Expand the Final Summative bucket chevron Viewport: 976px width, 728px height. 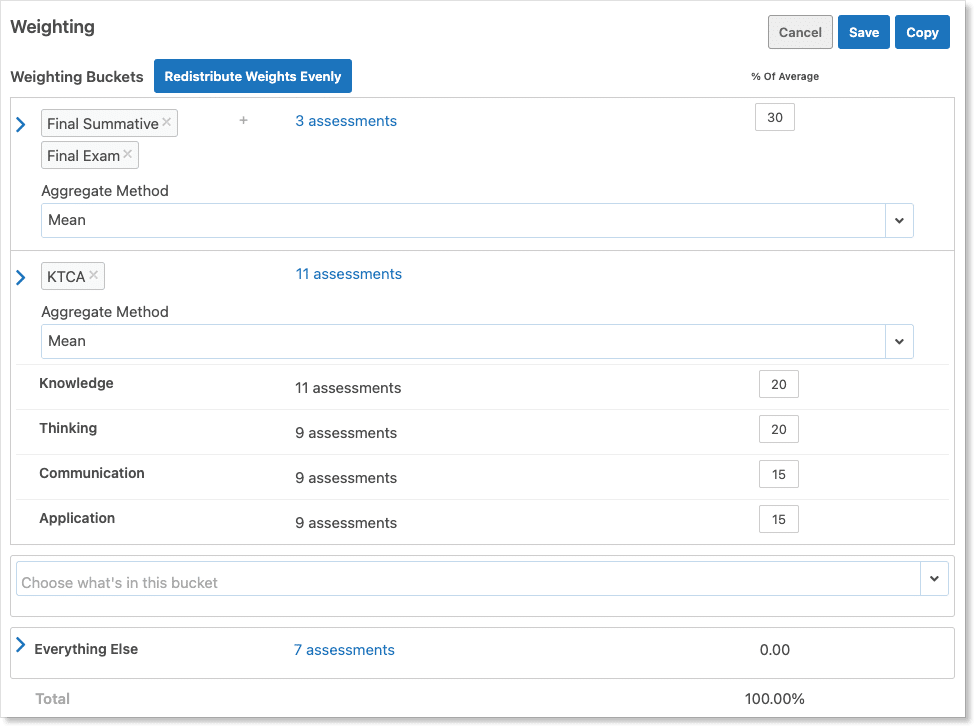pos(21,125)
